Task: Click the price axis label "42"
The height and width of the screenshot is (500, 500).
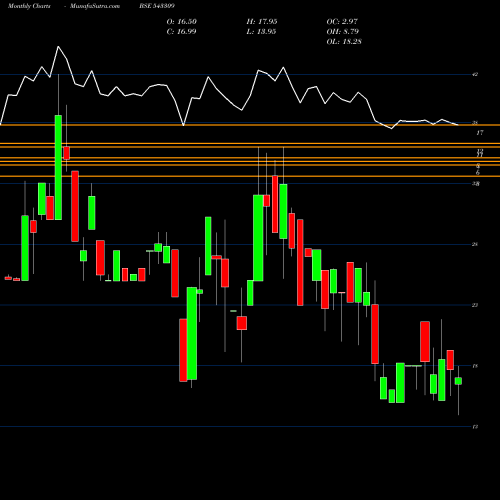Action: point(475,74)
